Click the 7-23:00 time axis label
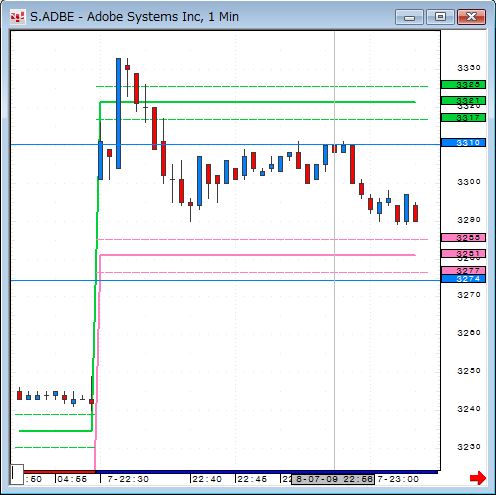 pos(398,479)
